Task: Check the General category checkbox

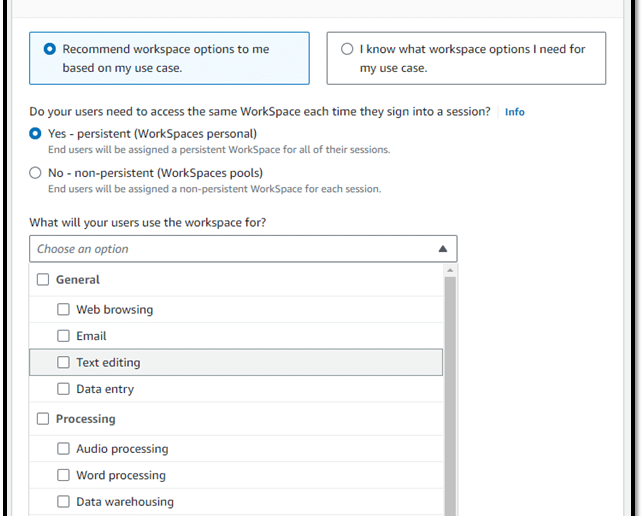Action: [43, 280]
